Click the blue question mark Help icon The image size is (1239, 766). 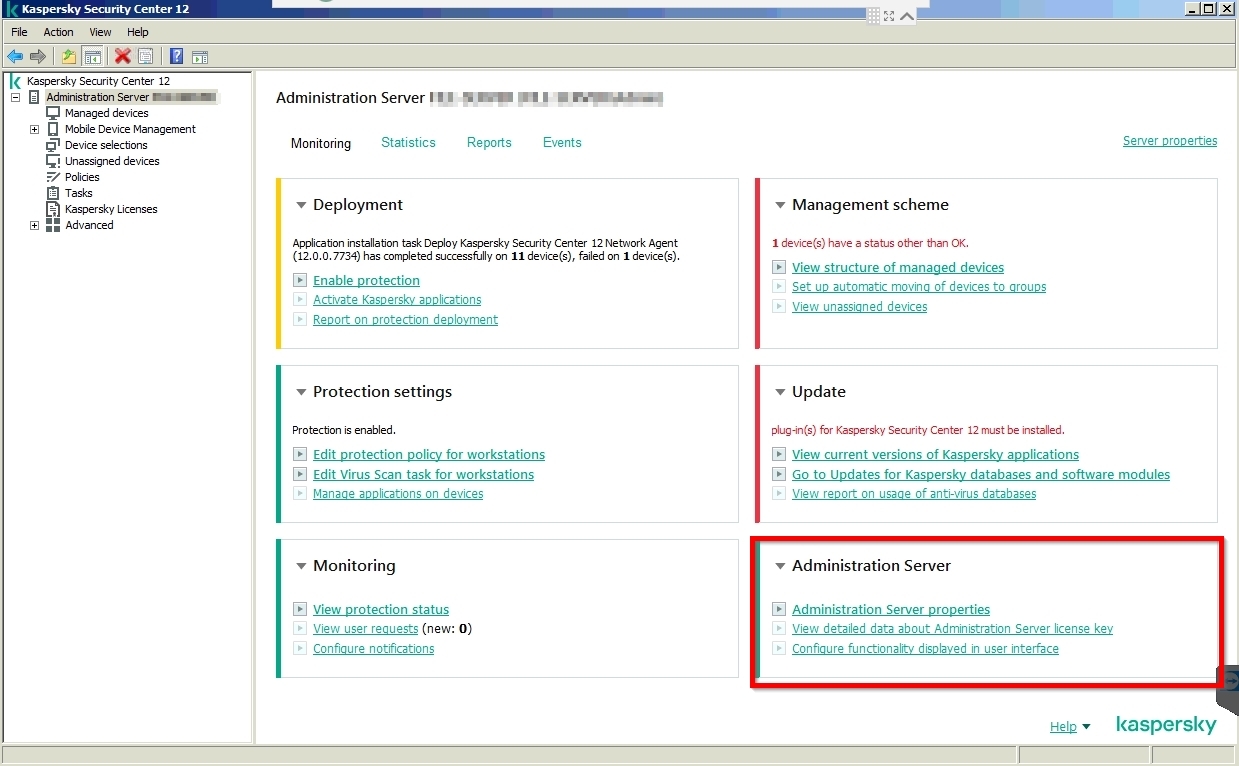tap(177, 57)
